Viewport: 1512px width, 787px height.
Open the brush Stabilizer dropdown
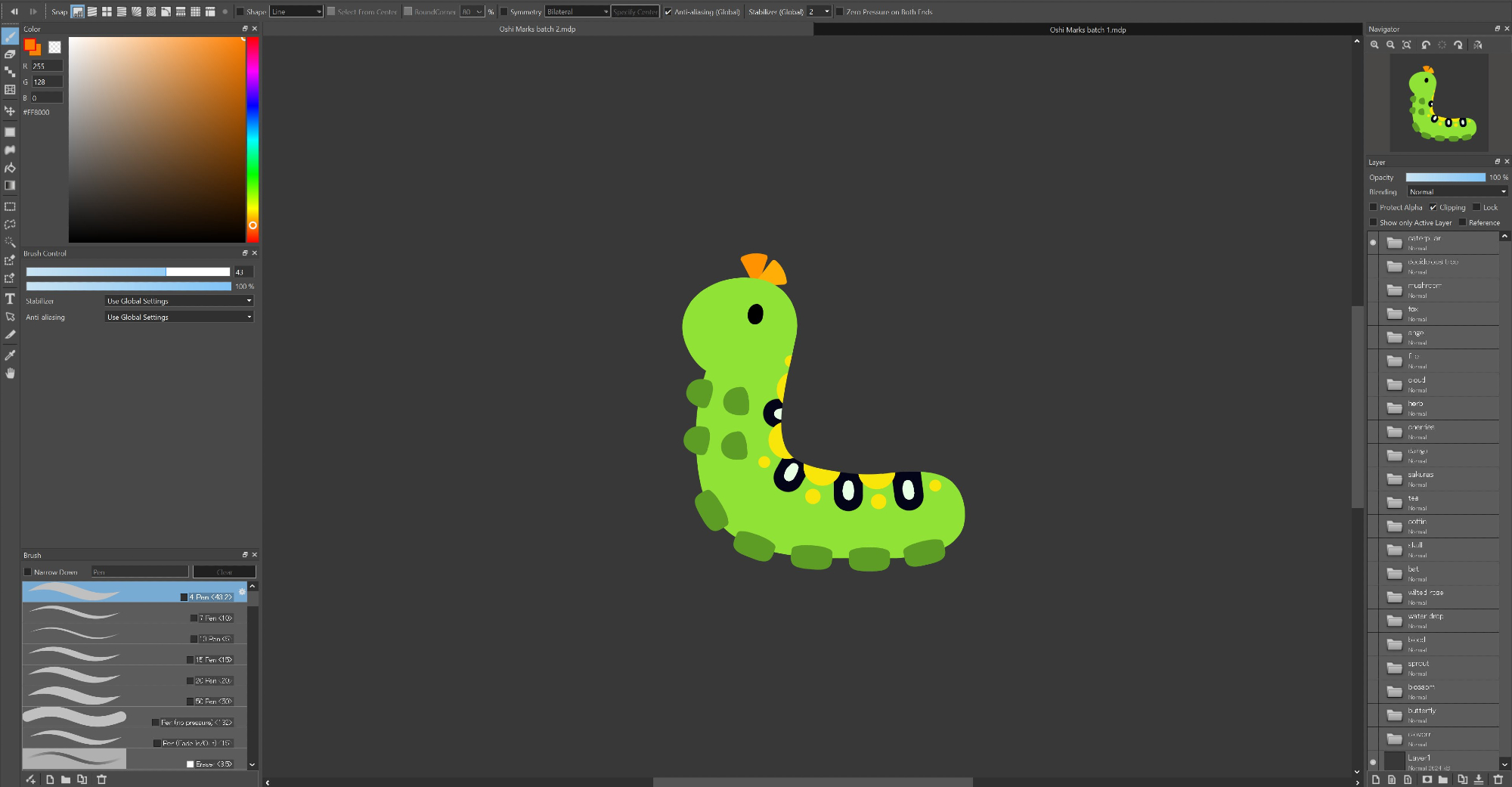tap(178, 301)
